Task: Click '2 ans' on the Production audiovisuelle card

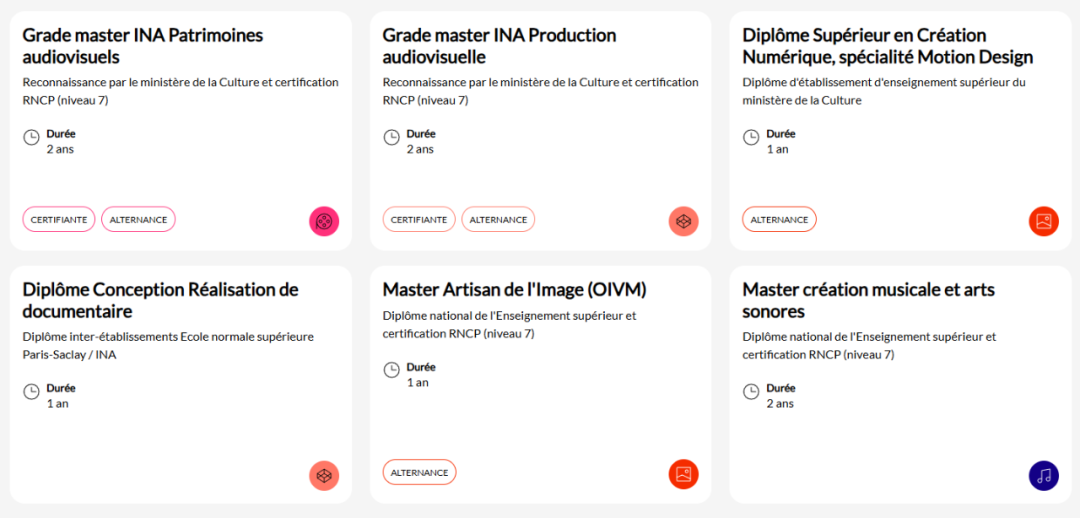Action: [420, 149]
